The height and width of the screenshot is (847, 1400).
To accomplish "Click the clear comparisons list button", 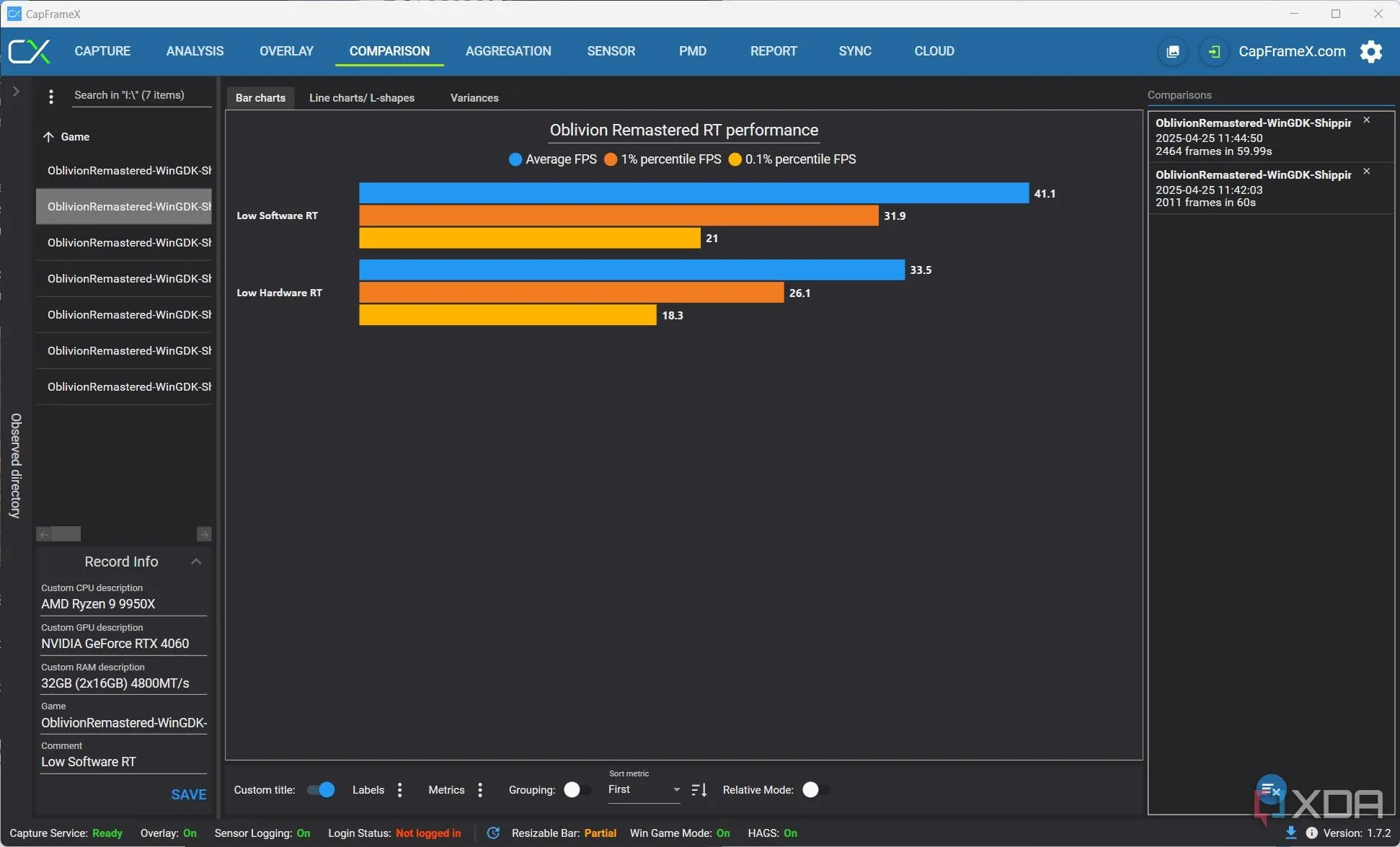I will [1271, 789].
